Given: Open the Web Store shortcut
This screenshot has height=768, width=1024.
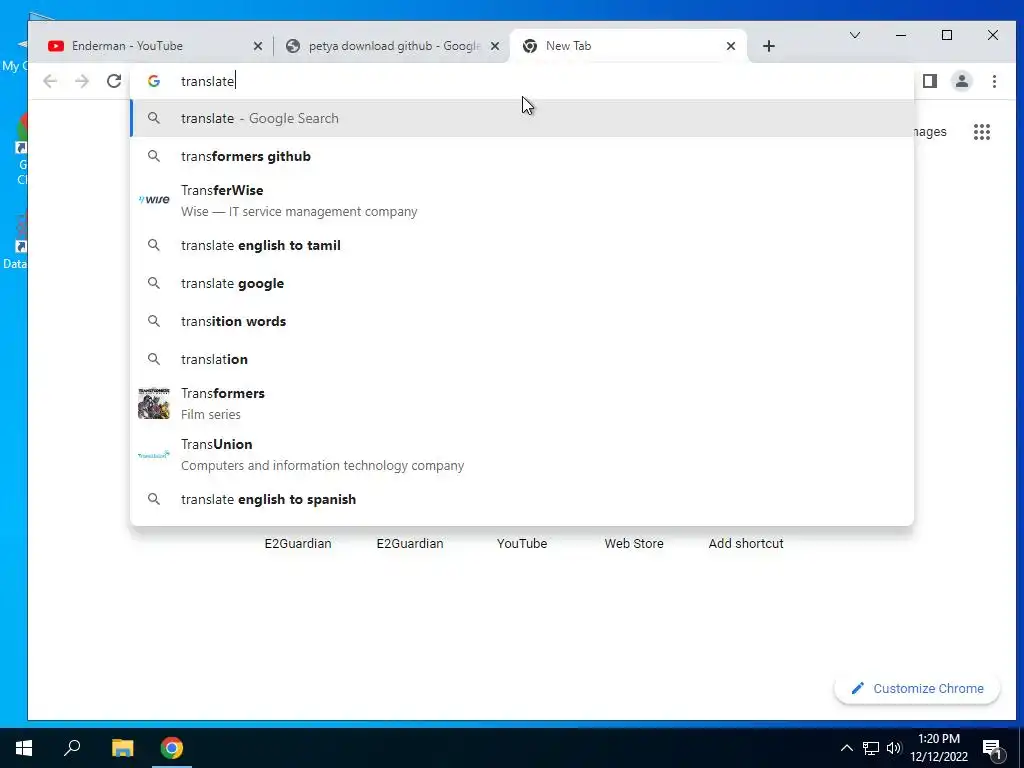Looking at the screenshot, I should coord(634,543).
